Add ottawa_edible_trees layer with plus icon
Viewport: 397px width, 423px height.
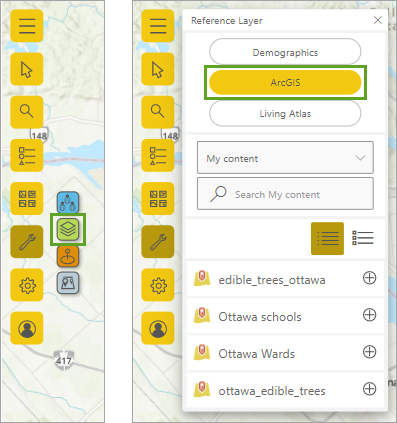(x=369, y=389)
